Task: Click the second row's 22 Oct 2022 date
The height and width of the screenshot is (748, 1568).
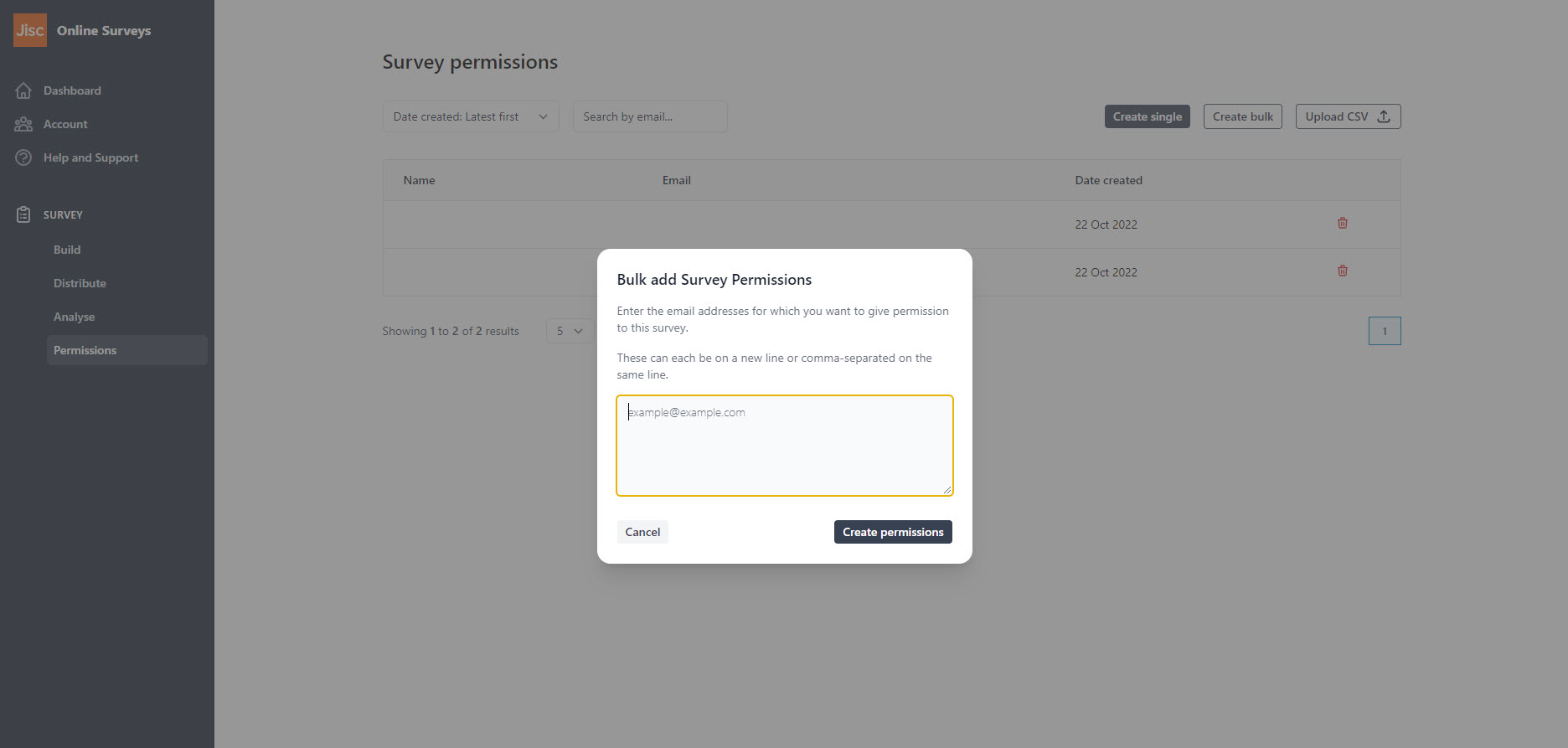Action: [x=1106, y=272]
